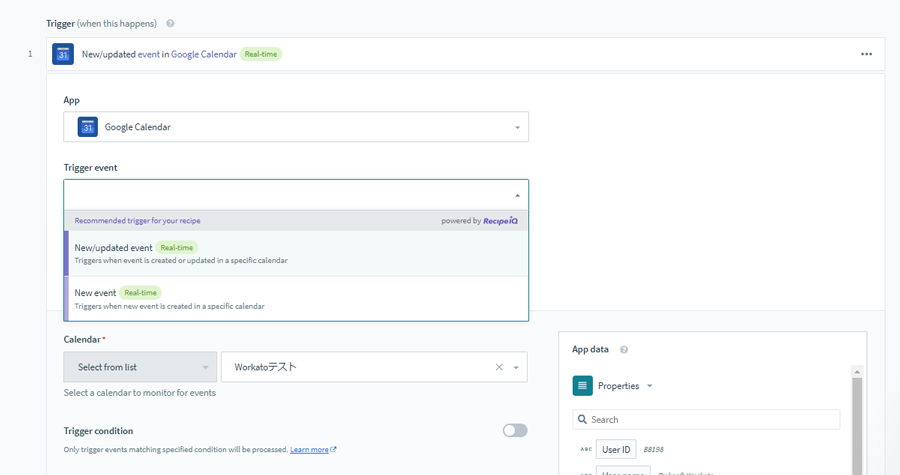This screenshot has width=900, height=475.
Task: Open the Select from list dropdown
Action: point(140,367)
